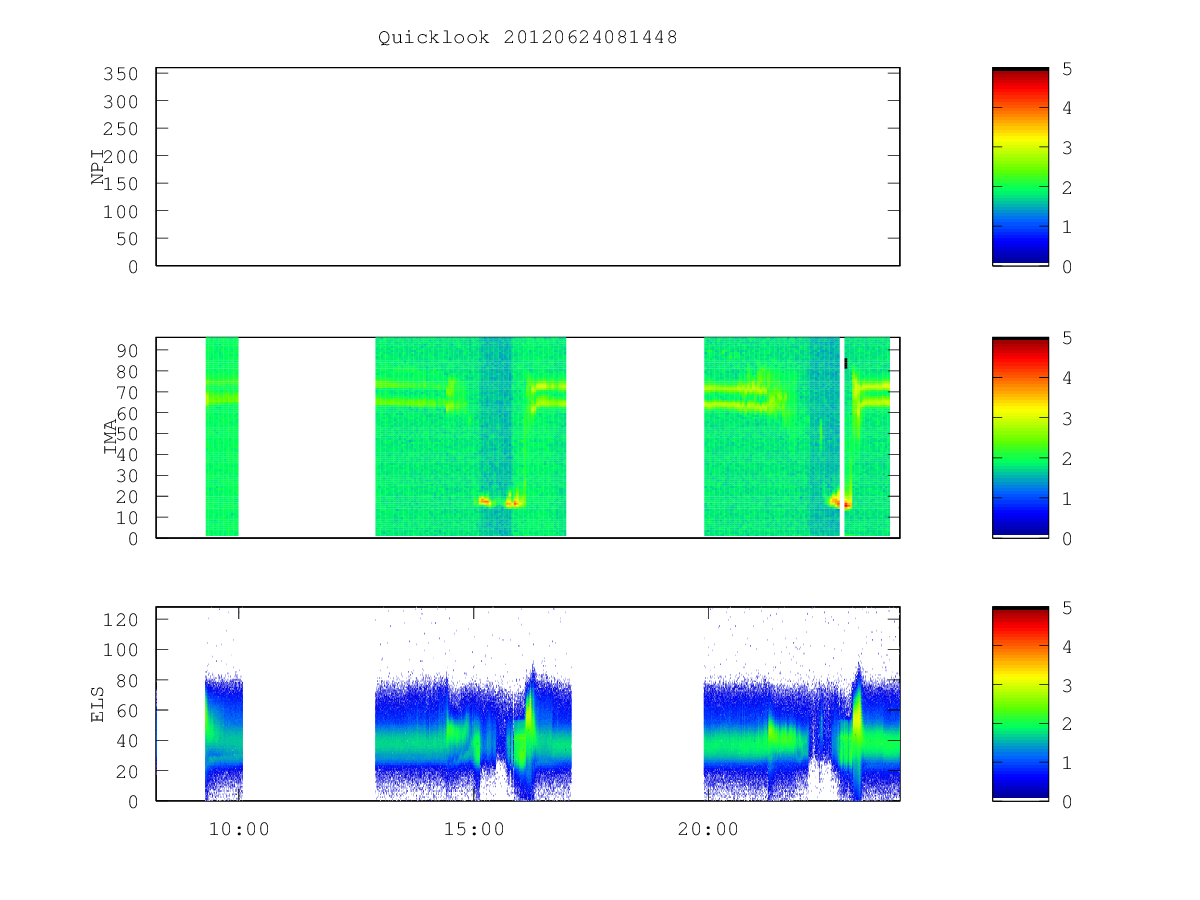Click the 2 label on NPI colorbar

point(1067,187)
